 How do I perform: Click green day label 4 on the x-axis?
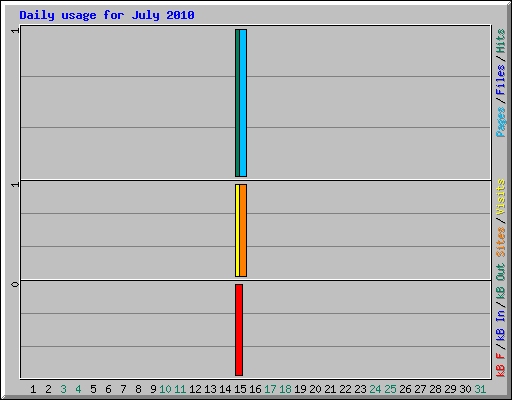click(x=78, y=389)
